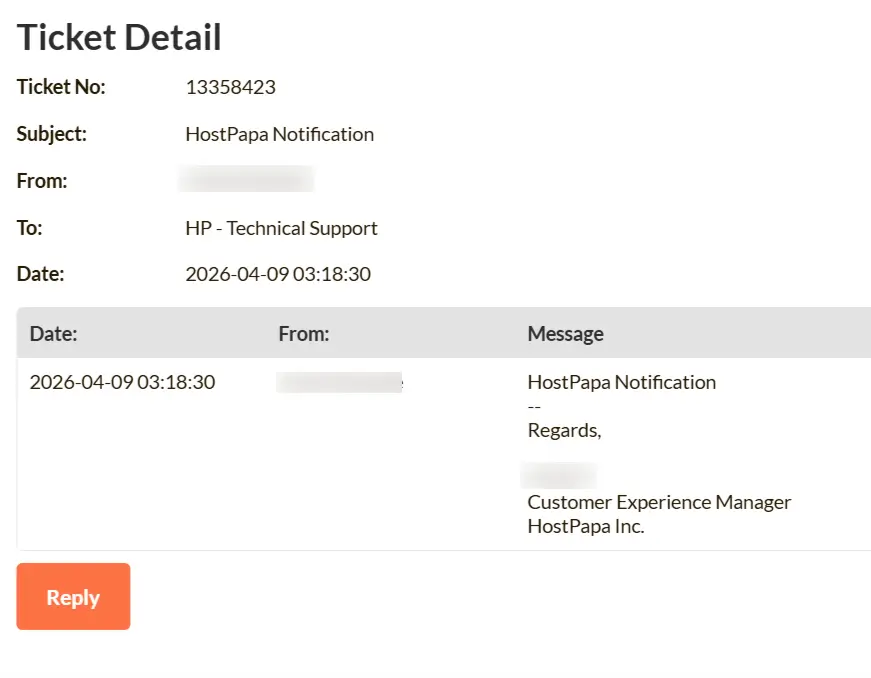871x678 pixels.
Task: Select ticket number 13358423
Action: click(230, 87)
